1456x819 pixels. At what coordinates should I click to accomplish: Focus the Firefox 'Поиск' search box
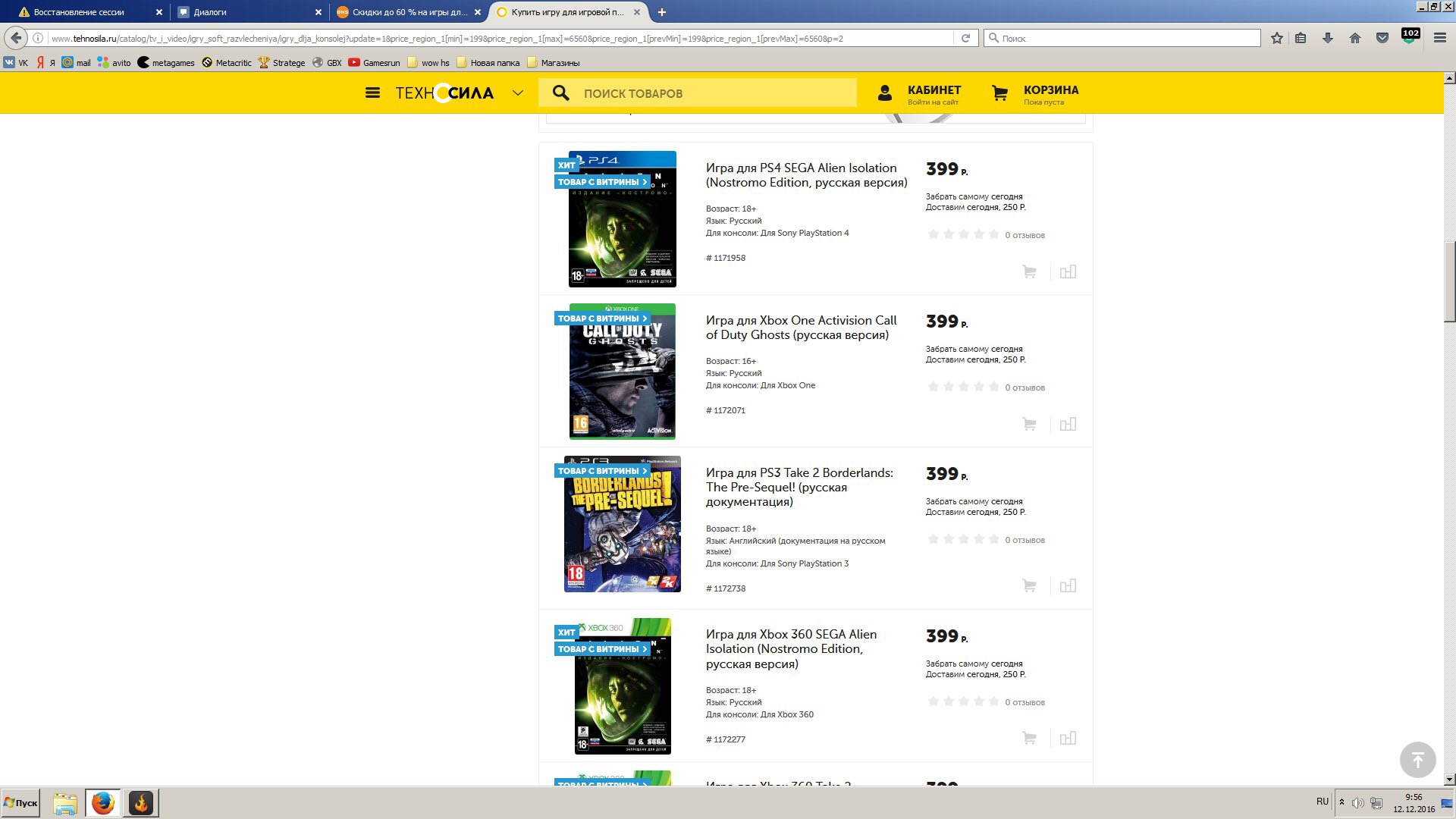(x=1122, y=38)
